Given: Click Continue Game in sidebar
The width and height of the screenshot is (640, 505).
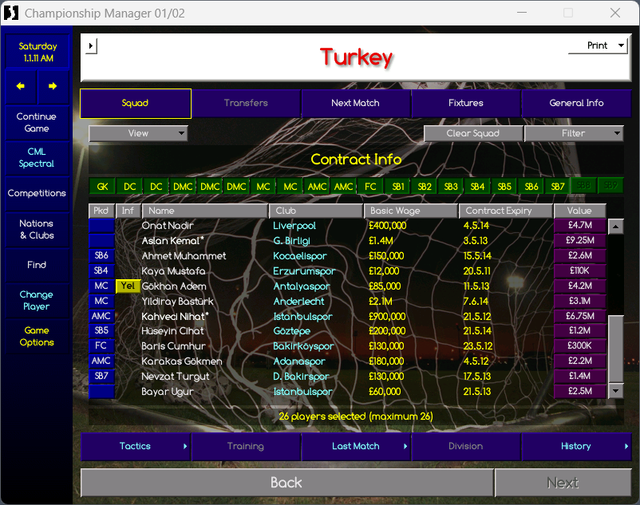Looking at the screenshot, I should [37, 122].
